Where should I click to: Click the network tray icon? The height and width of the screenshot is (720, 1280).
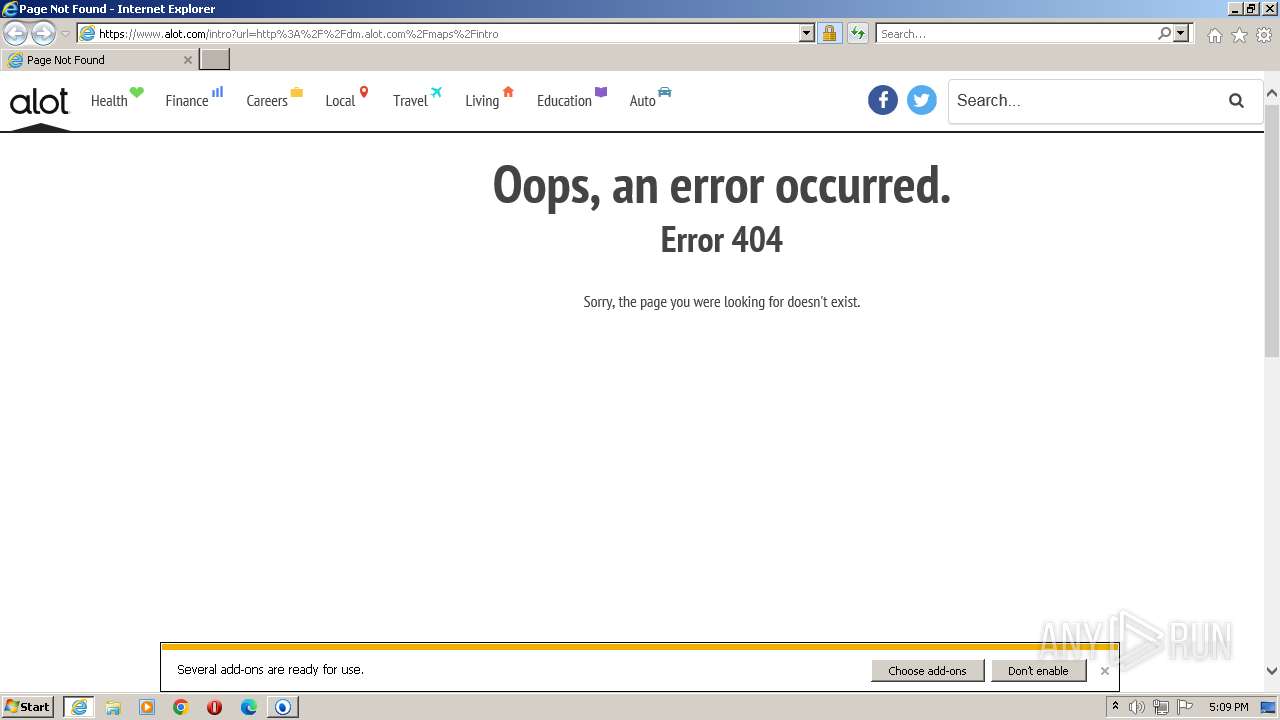tap(1160, 707)
